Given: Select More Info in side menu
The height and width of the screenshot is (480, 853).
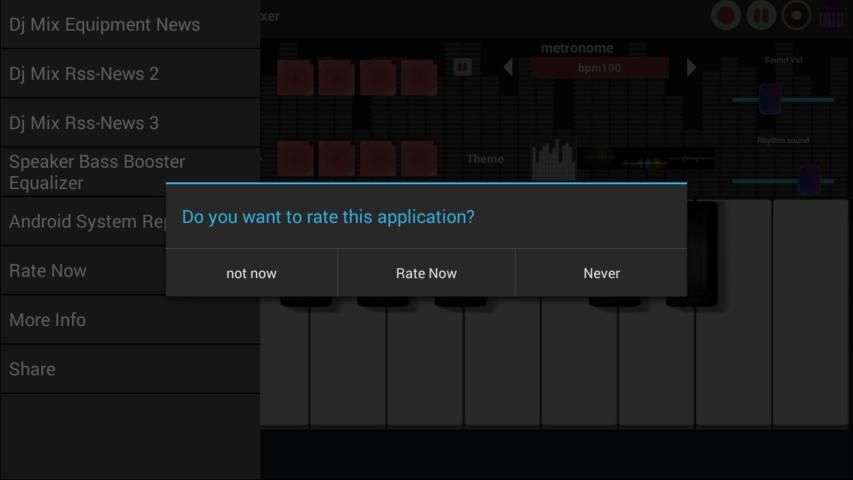Looking at the screenshot, I should [x=47, y=320].
